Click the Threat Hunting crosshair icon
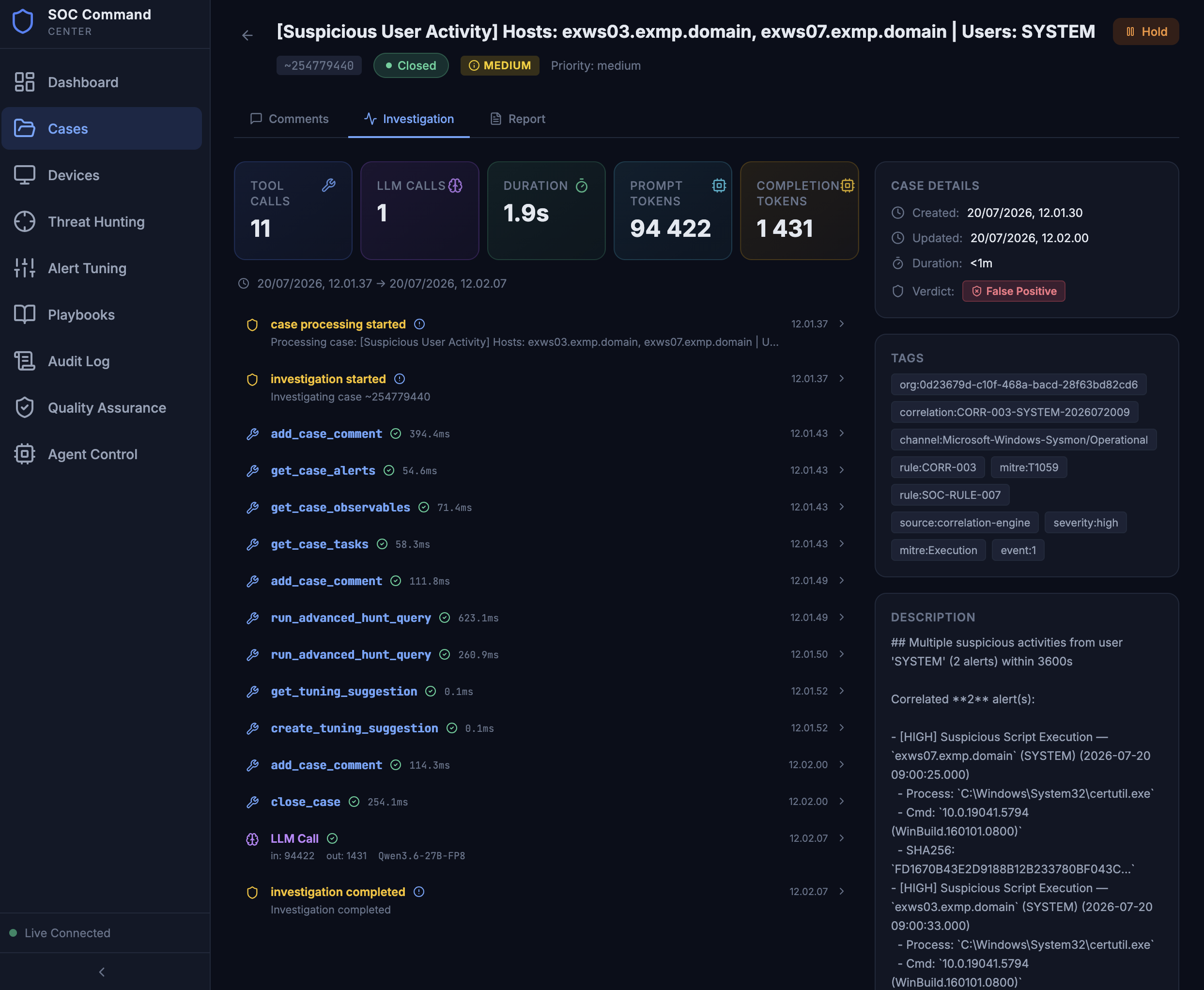This screenshot has height=990, width=1204. [x=25, y=222]
